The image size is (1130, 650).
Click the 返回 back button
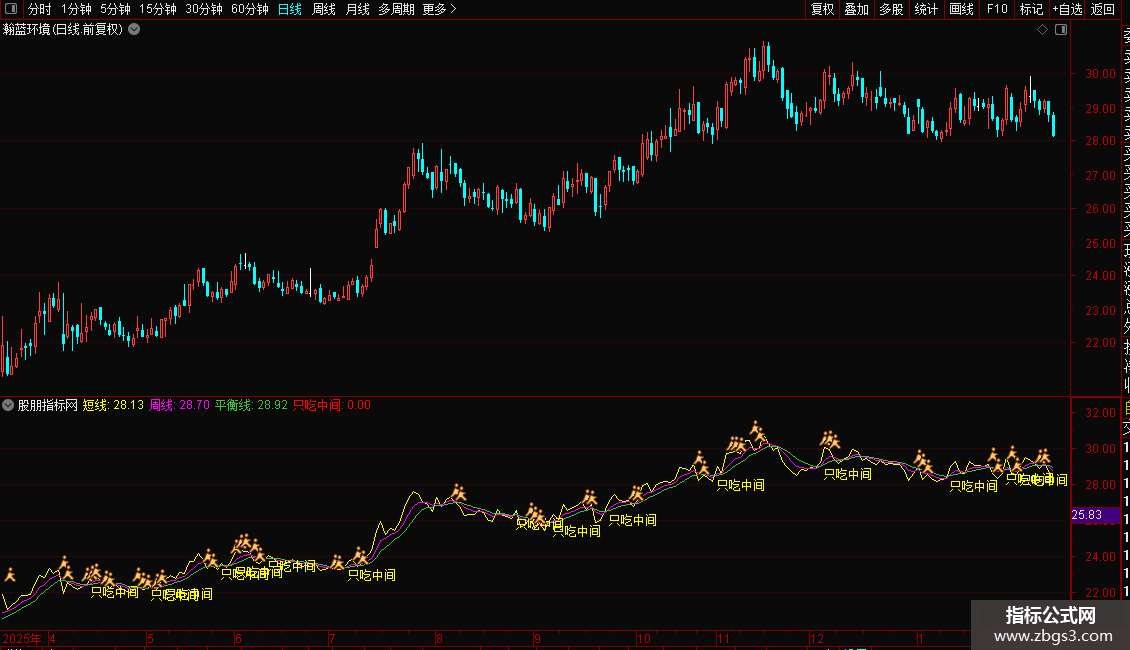pyautogui.click(x=1103, y=9)
